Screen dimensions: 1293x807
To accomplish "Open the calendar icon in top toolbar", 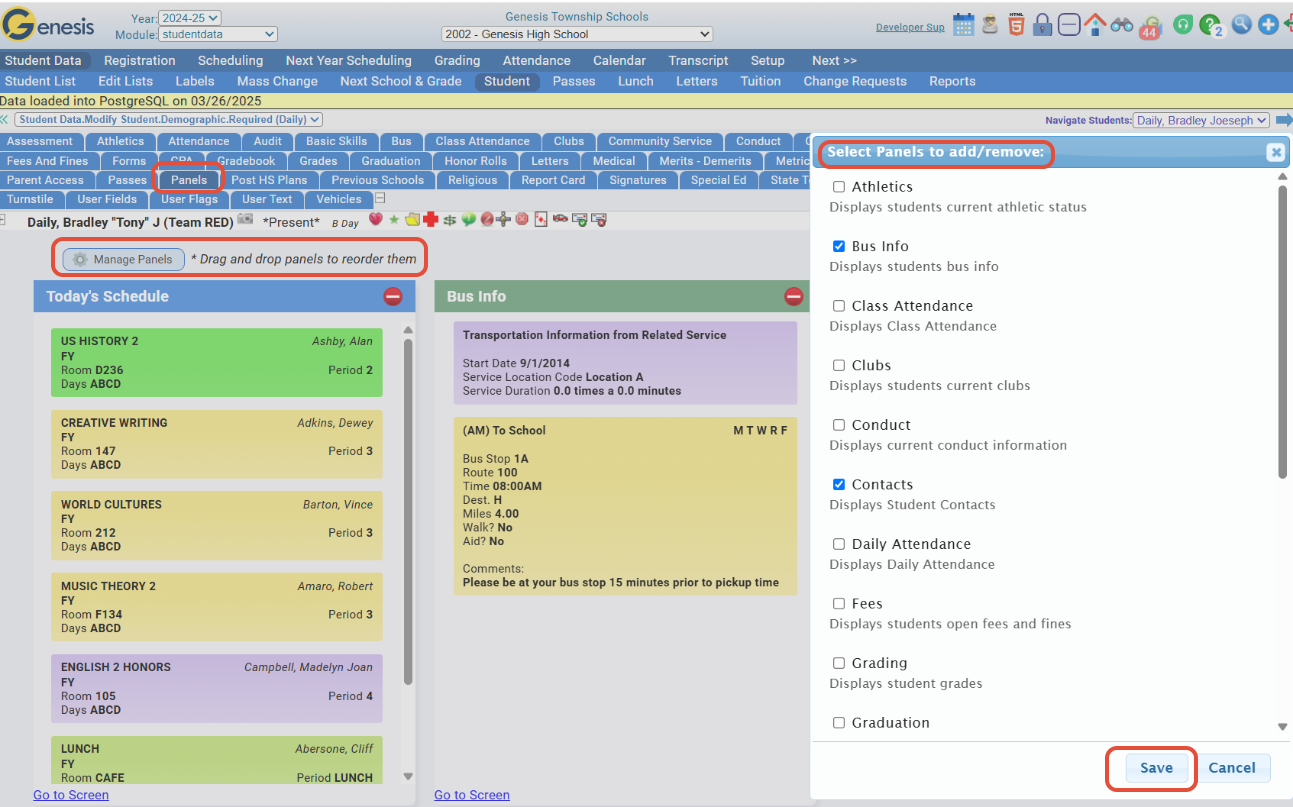I will tap(963, 25).
